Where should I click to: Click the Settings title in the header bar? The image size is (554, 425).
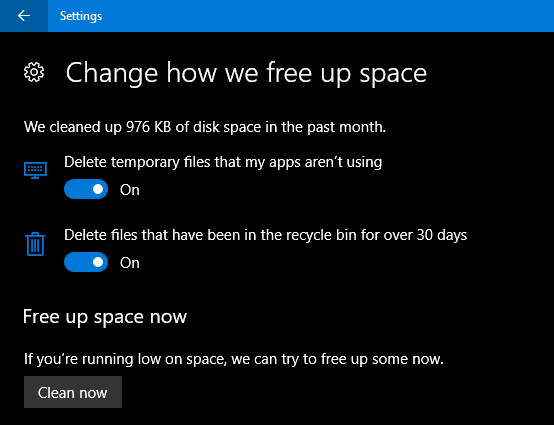(81, 16)
